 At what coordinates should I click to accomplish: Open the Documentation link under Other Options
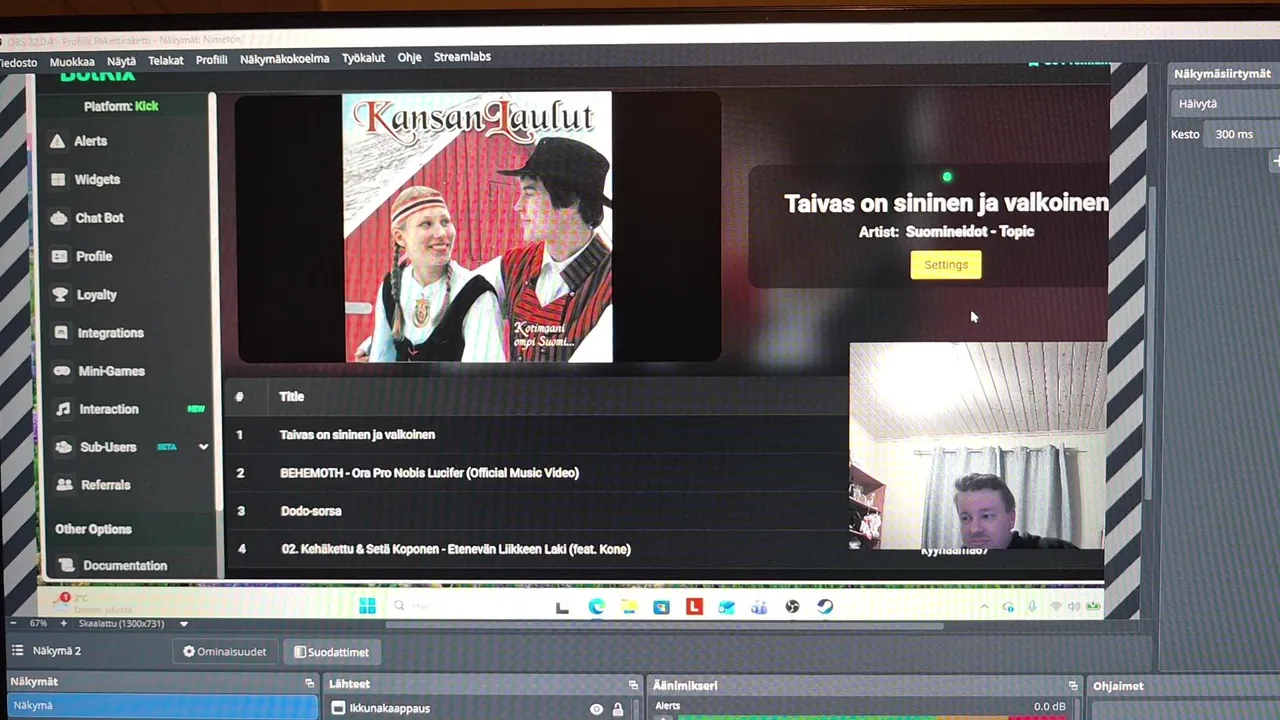point(124,566)
